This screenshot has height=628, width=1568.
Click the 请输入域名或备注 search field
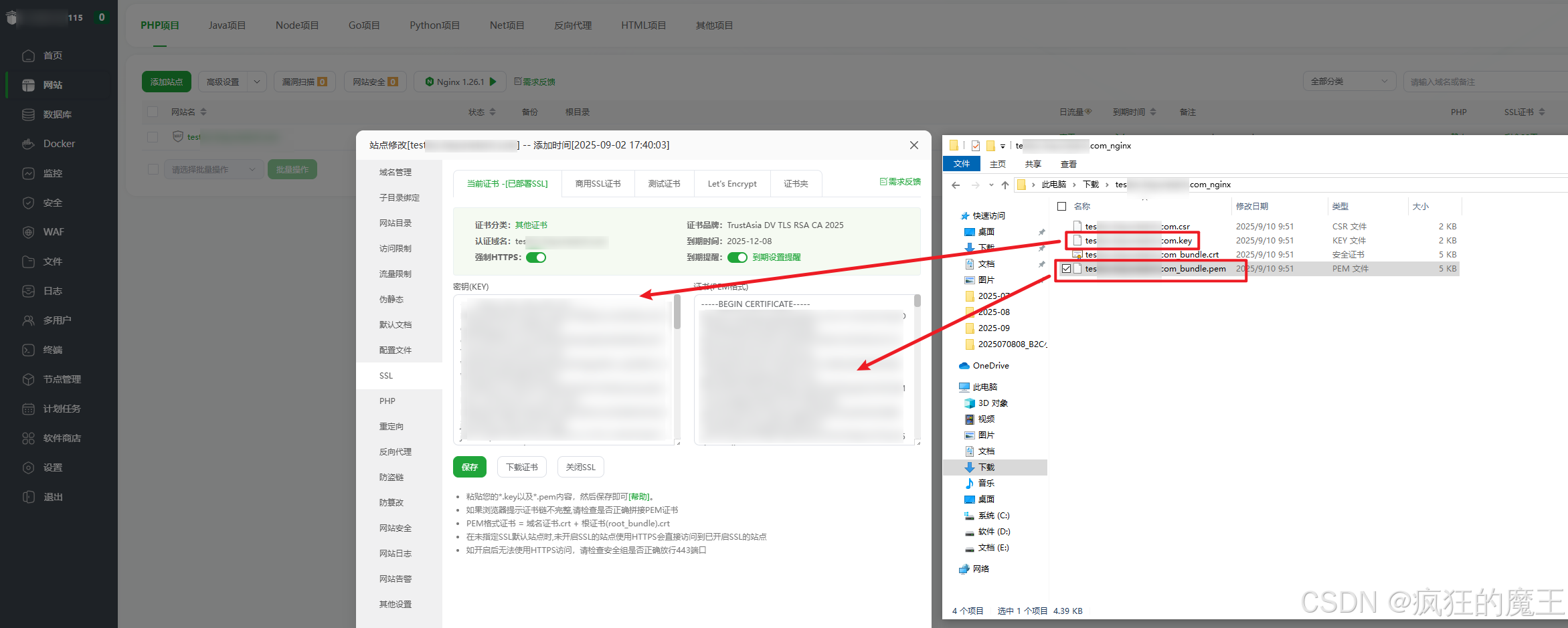[1484, 81]
